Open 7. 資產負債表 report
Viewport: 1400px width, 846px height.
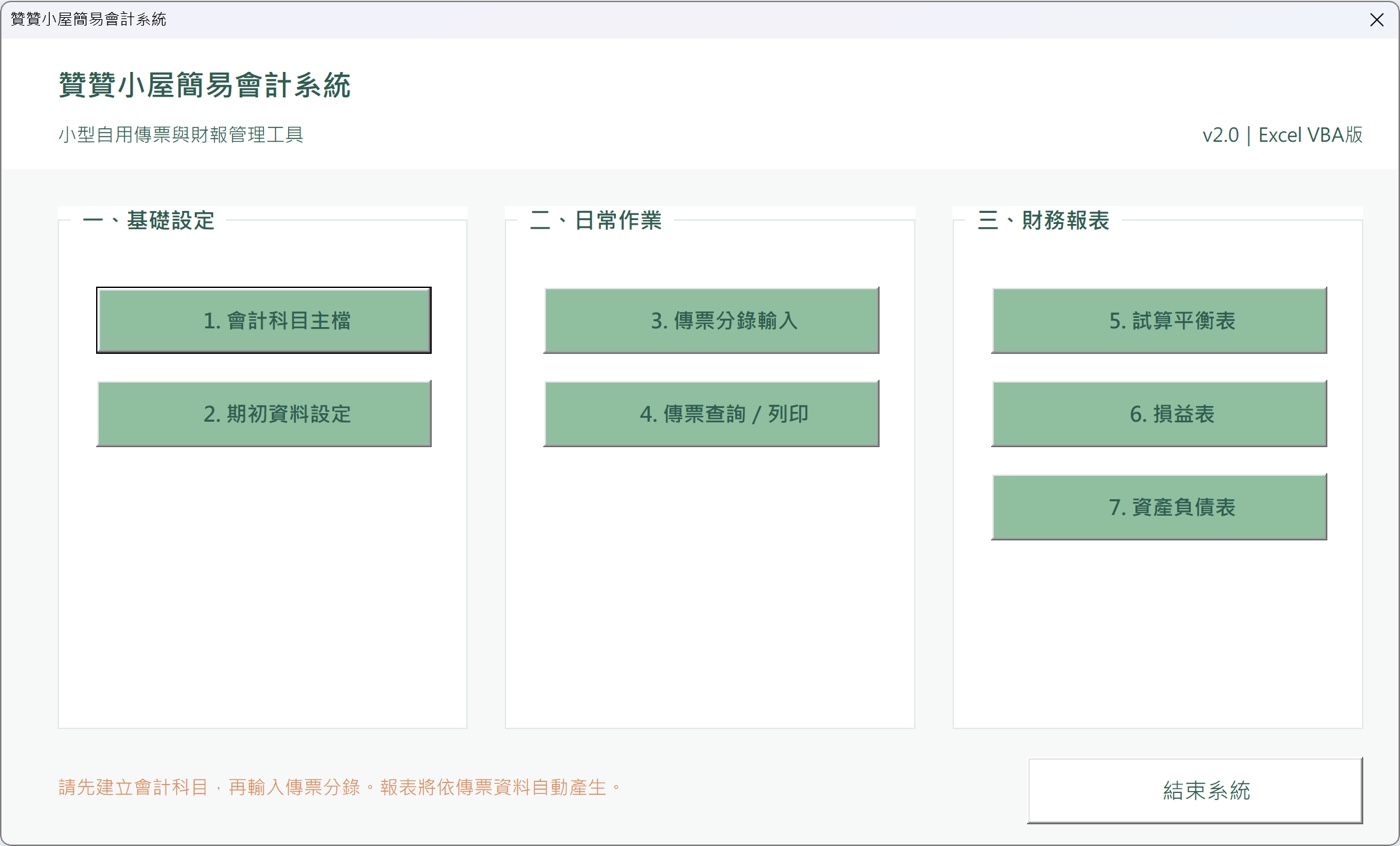click(1159, 507)
